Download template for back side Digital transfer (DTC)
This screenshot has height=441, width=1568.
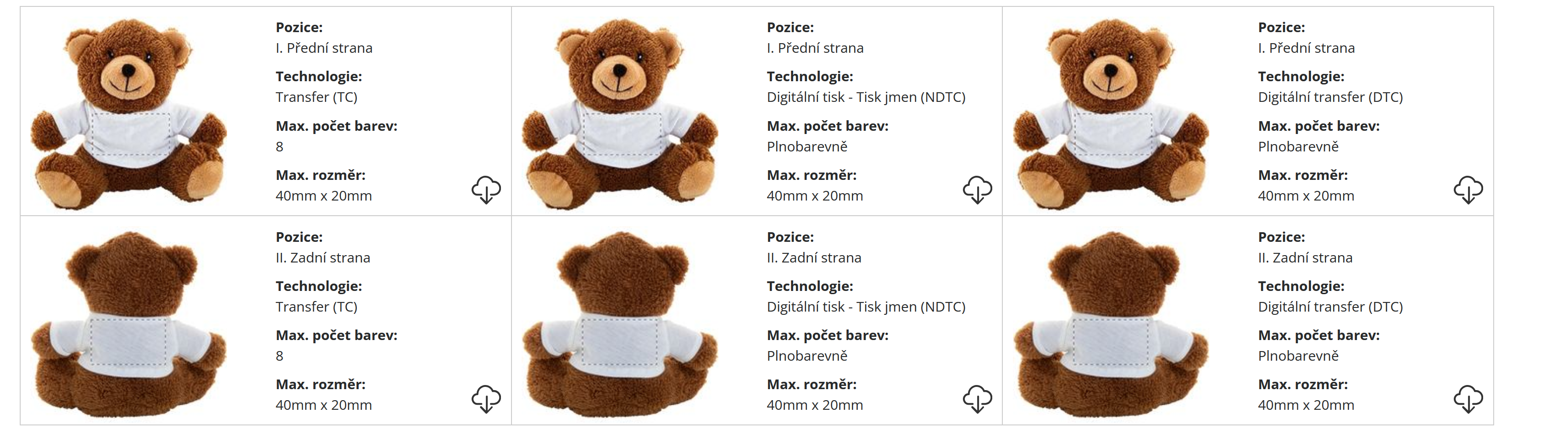[1468, 399]
